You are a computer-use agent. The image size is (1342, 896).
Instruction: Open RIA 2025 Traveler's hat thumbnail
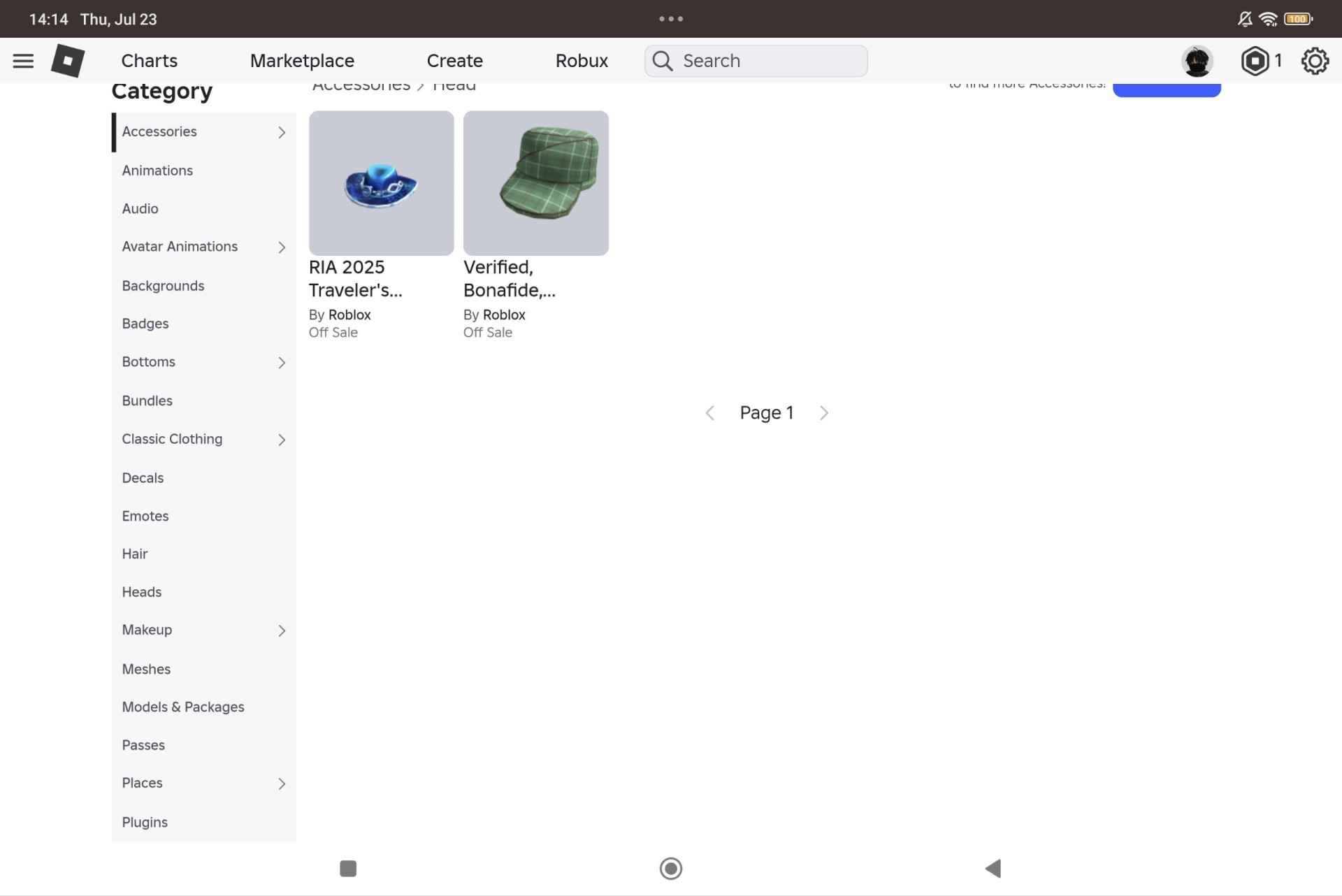coord(382,183)
